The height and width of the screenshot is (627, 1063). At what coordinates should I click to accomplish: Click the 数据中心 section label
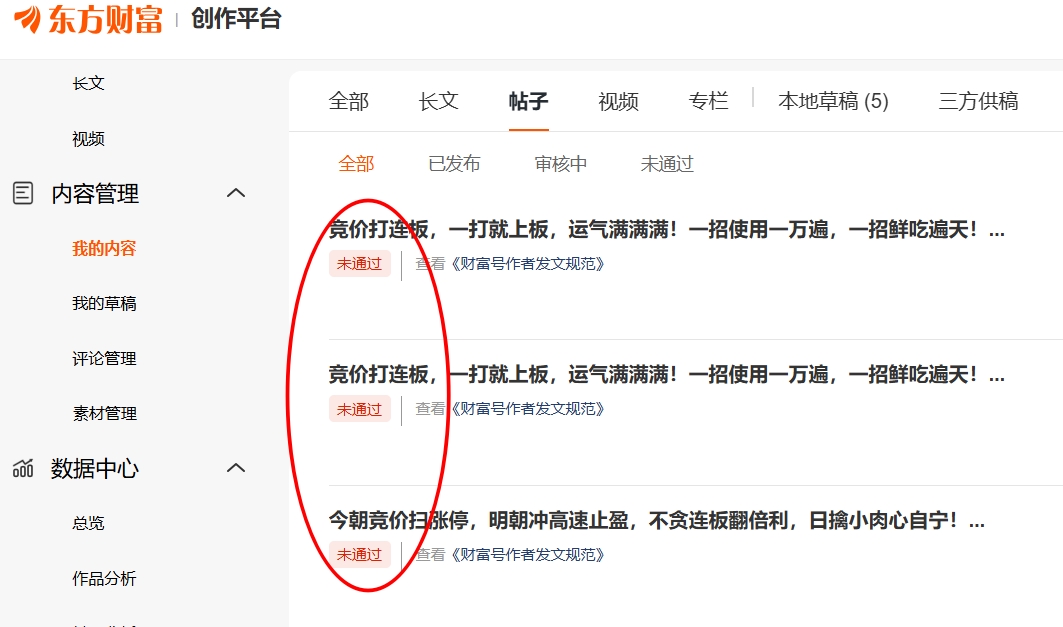[x=95, y=468]
